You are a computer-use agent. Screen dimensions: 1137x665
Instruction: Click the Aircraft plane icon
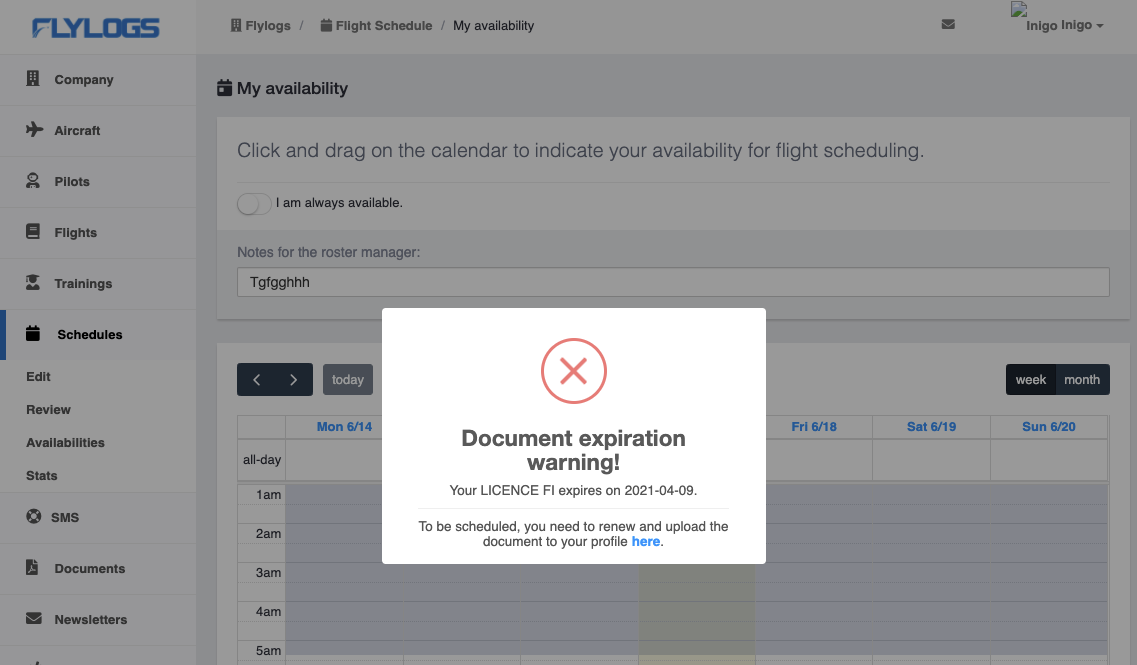(33, 130)
